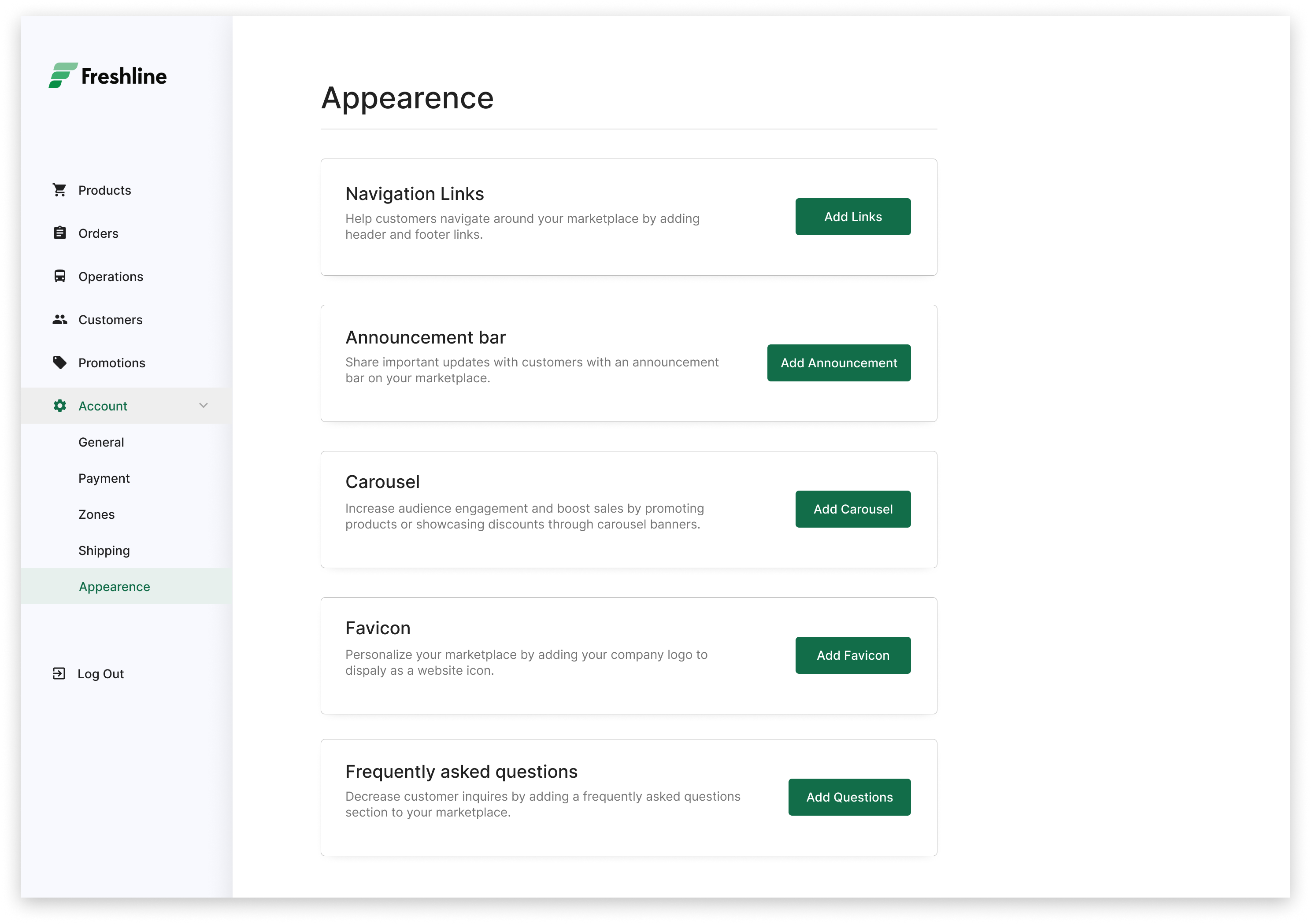1311x924 pixels.
Task: Click the Add Questions button
Action: (x=849, y=797)
